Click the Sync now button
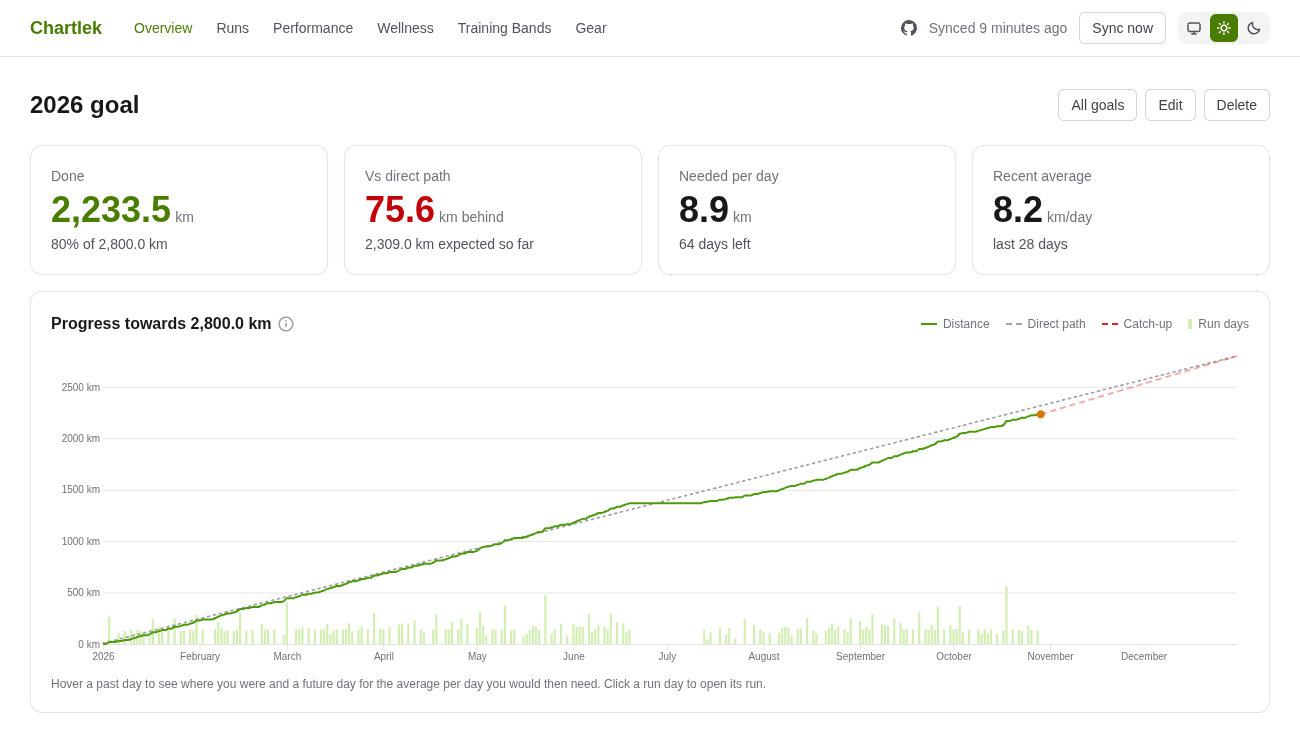The height and width of the screenshot is (745, 1300). (1122, 28)
